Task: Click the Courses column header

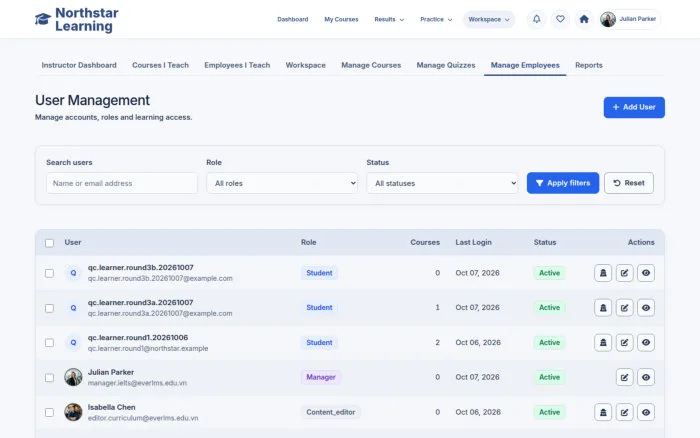Action: click(425, 242)
